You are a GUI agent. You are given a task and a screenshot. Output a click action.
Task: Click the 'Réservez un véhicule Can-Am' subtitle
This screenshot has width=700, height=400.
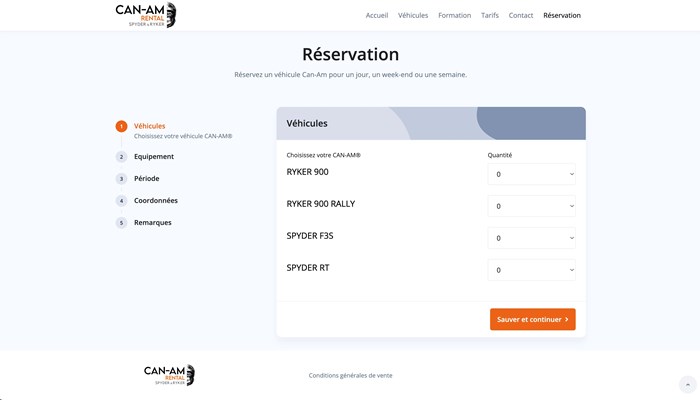tap(350, 75)
